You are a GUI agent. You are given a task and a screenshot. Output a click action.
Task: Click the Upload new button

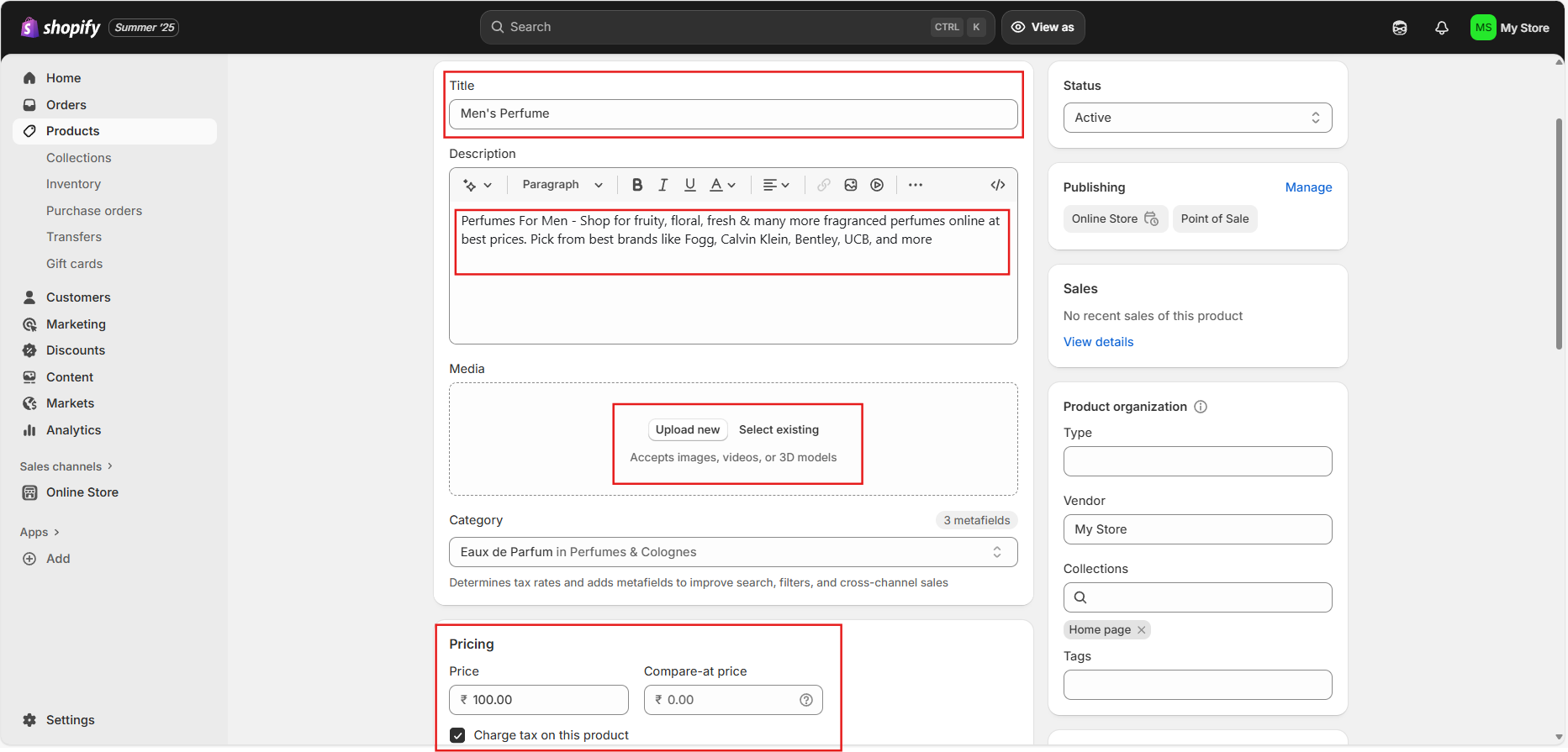(688, 429)
